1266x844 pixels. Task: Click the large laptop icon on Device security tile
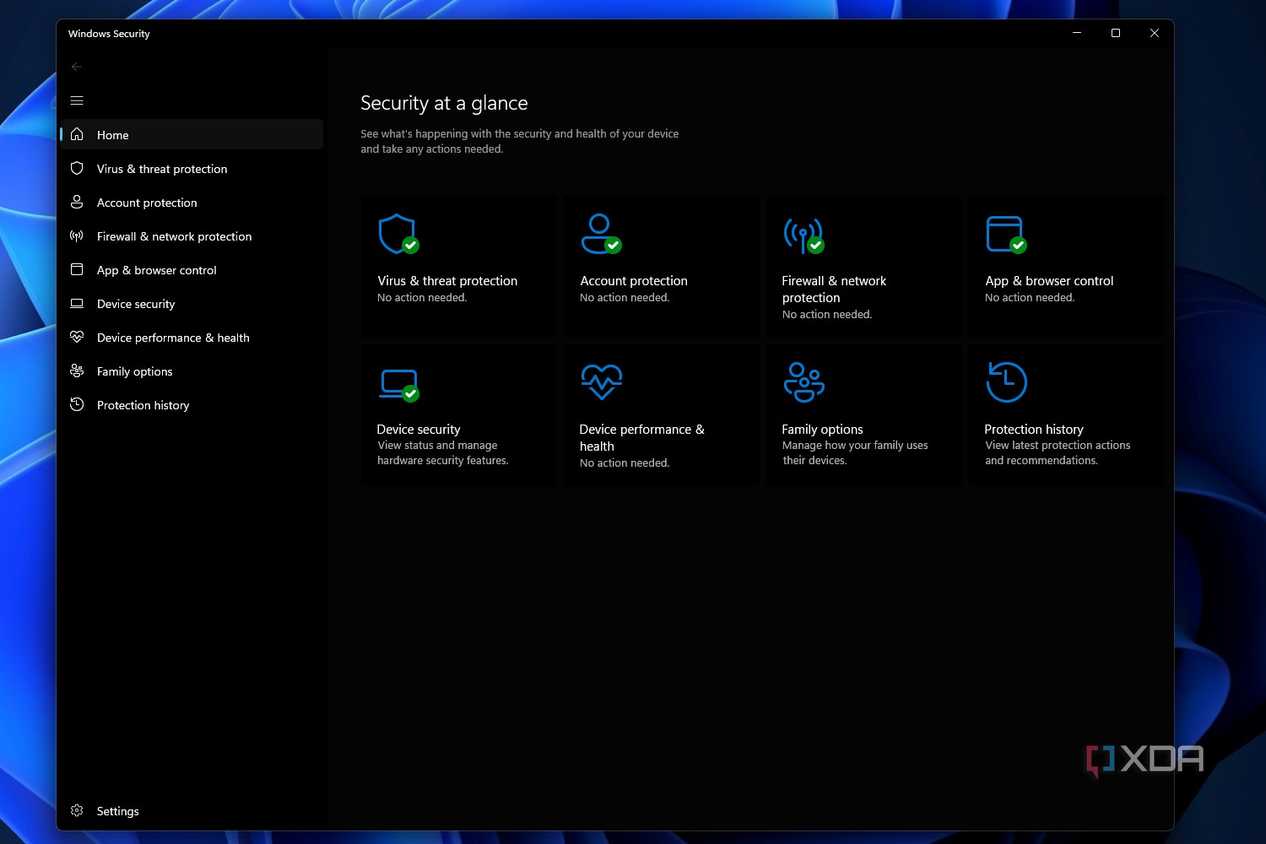398,384
